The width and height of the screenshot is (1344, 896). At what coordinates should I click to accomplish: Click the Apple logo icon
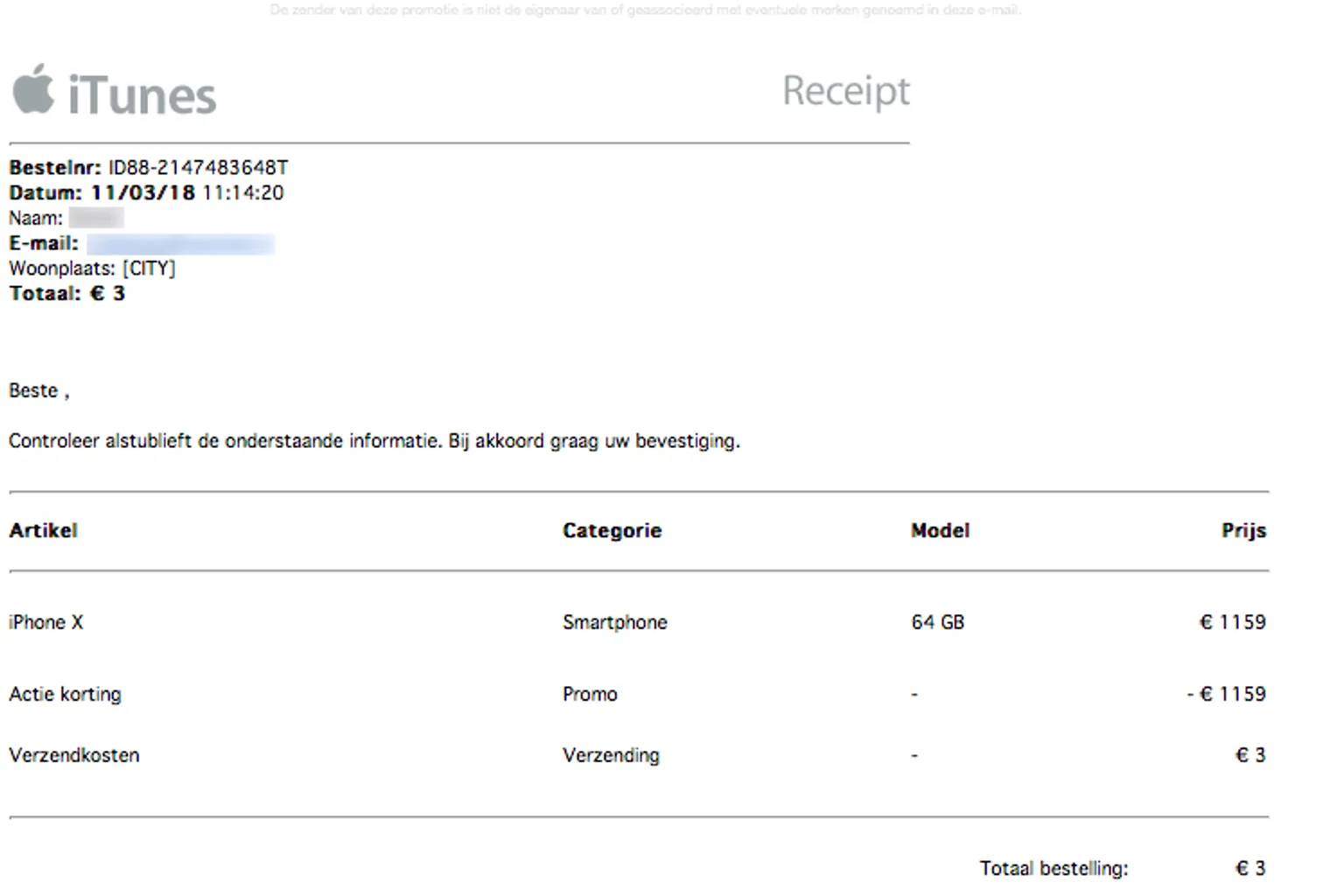pyautogui.click(x=33, y=89)
